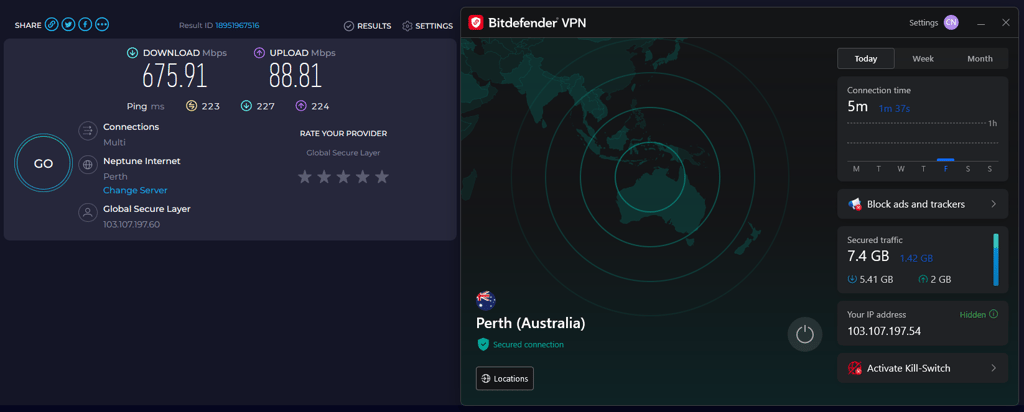This screenshot has width=1024, height=412.
Task: Rate provider four stars
Action: (x=363, y=177)
